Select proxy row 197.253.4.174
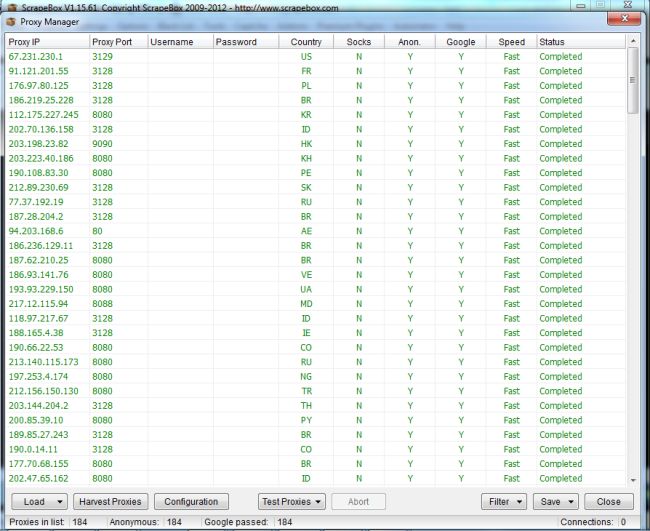Viewport: 650px width, 531px height. (x=315, y=376)
